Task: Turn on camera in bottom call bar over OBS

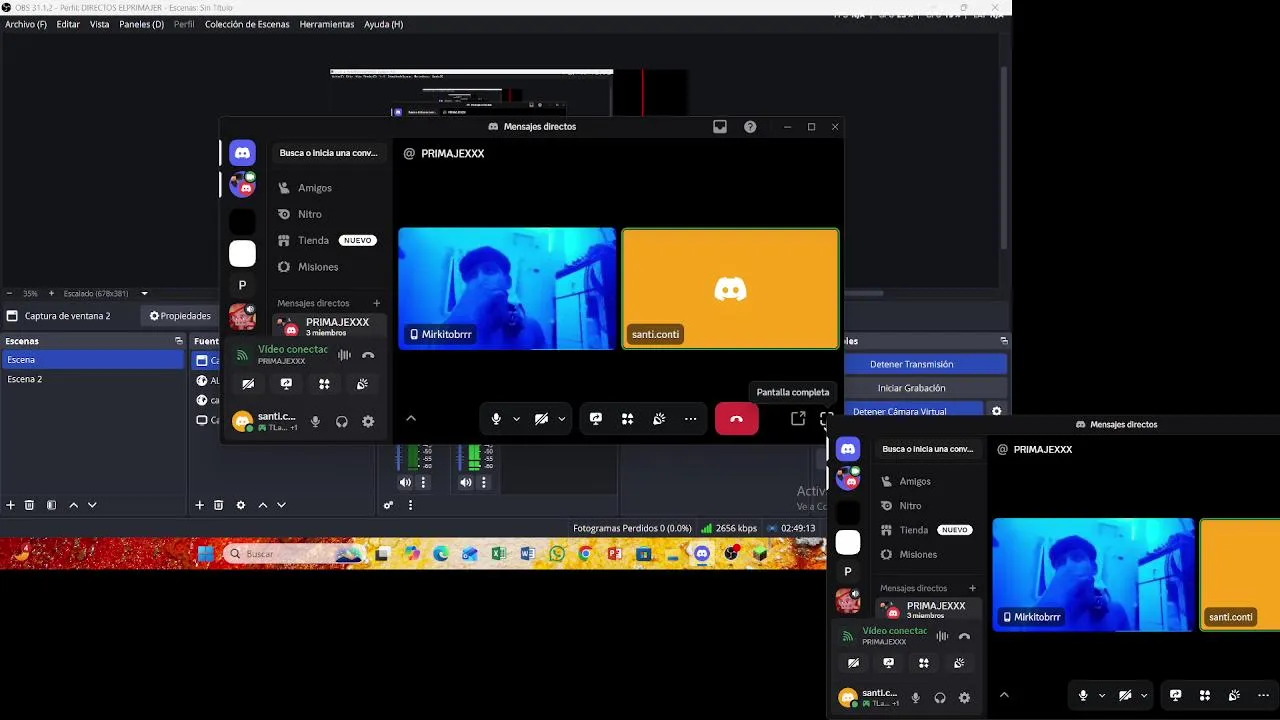Action: coord(541,419)
